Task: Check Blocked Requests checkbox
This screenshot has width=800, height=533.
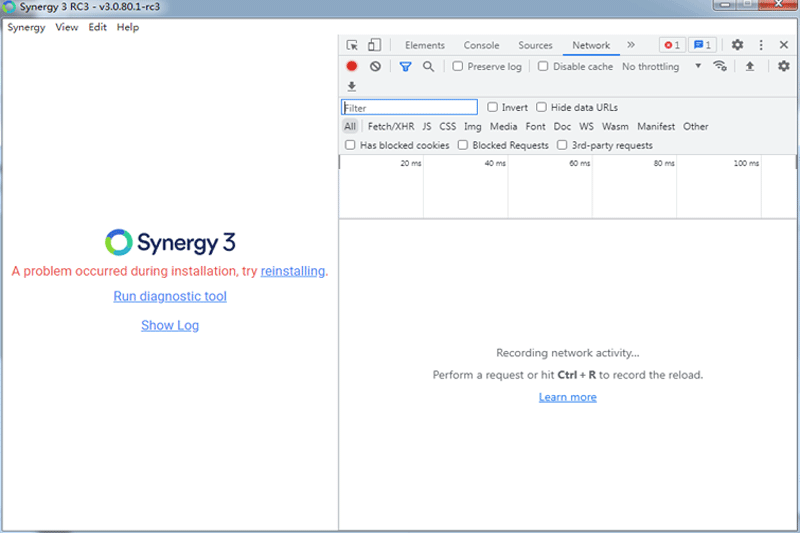Action: (463, 145)
